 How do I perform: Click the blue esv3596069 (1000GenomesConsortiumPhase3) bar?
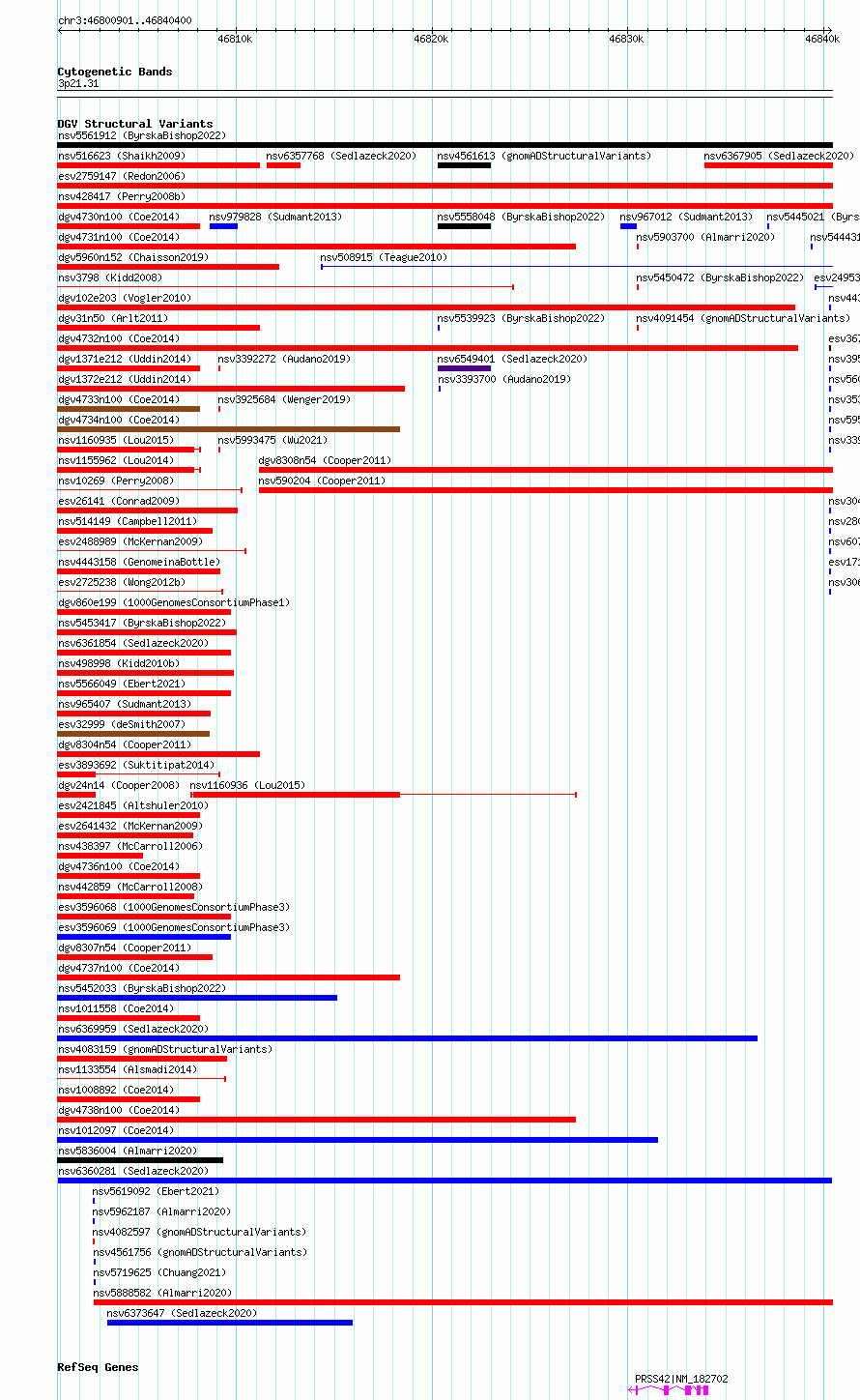[x=144, y=937]
